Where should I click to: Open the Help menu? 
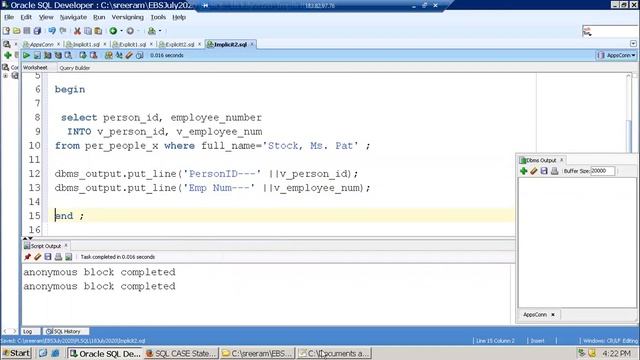point(179,17)
